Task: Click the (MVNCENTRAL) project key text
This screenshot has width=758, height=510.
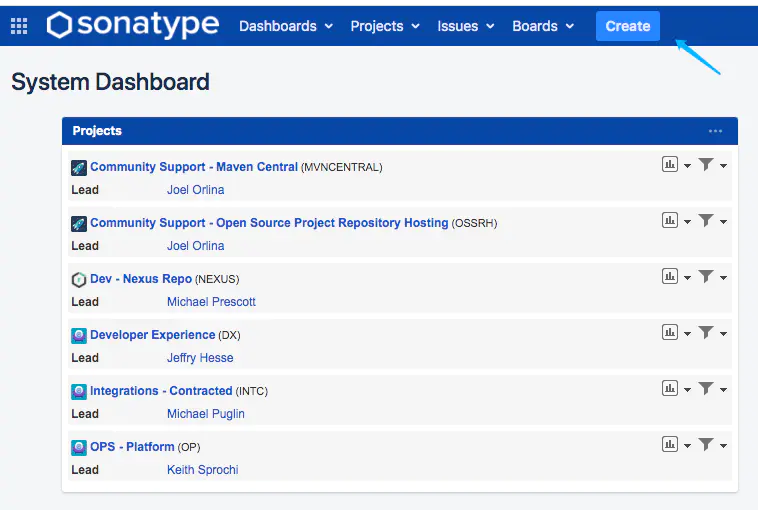Action: click(341, 167)
